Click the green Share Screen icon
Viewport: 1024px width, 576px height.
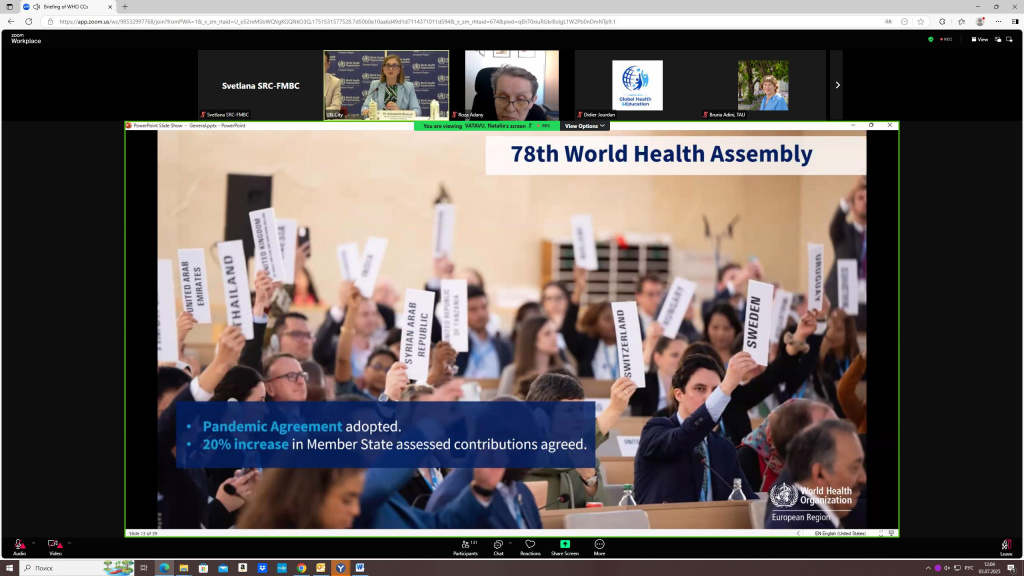tap(565, 545)
